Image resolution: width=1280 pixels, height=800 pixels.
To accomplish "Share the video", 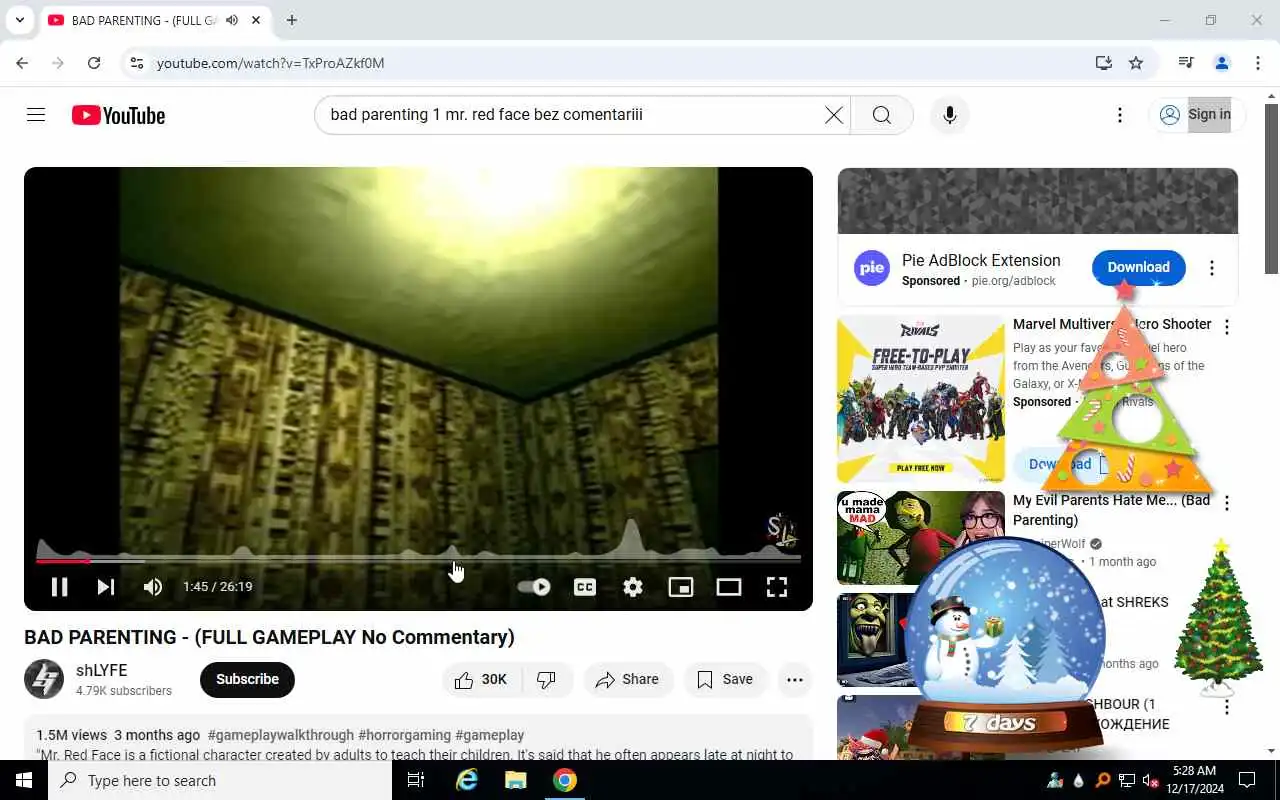I will tap(628, 680).
